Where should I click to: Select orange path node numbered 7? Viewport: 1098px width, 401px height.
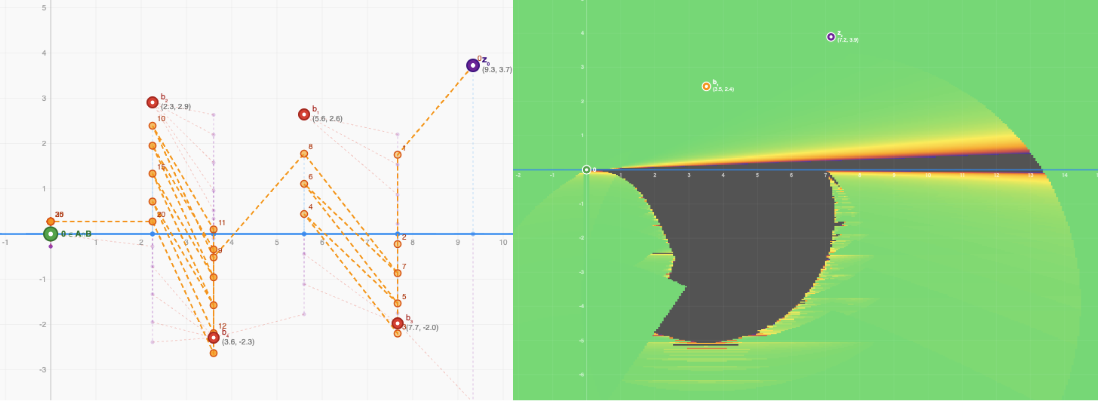(398, 273)
